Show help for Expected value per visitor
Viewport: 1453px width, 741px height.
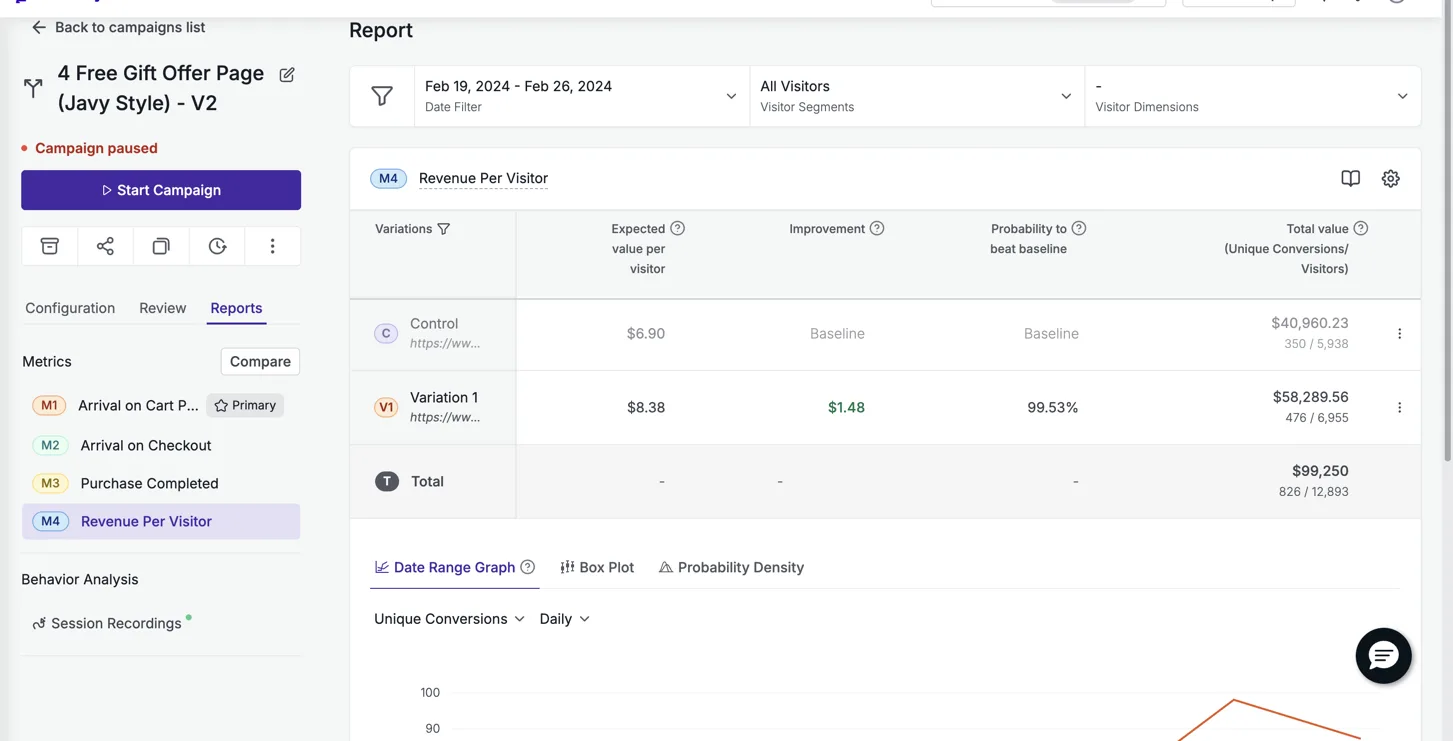click(x=677, y=229)
